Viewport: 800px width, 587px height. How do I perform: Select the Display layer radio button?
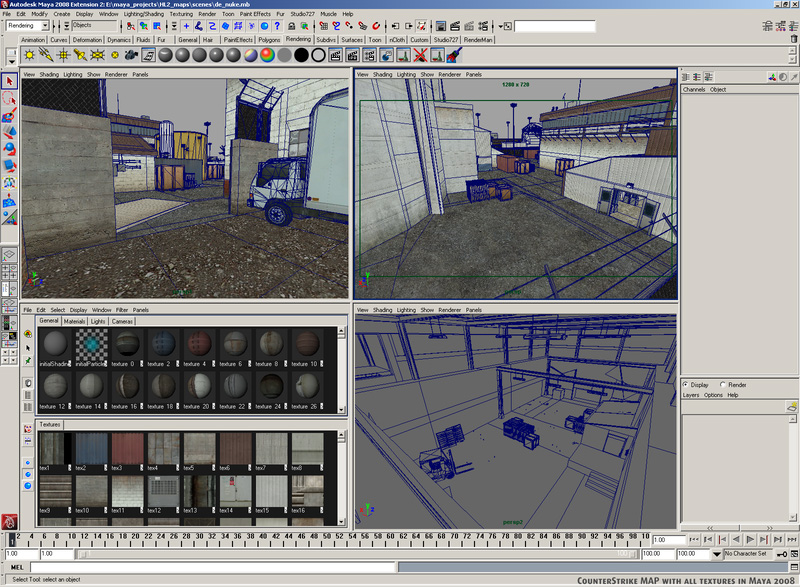click(685, 385)
